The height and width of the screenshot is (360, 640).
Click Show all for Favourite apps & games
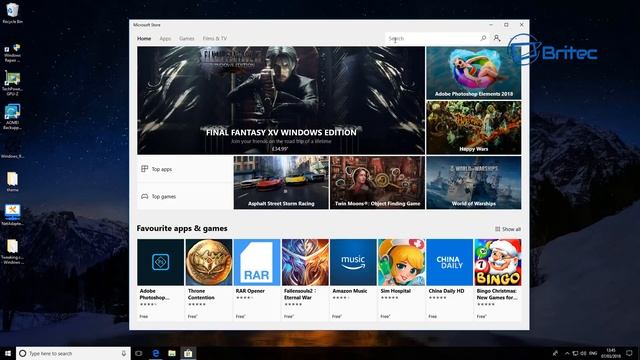point(508,229)
